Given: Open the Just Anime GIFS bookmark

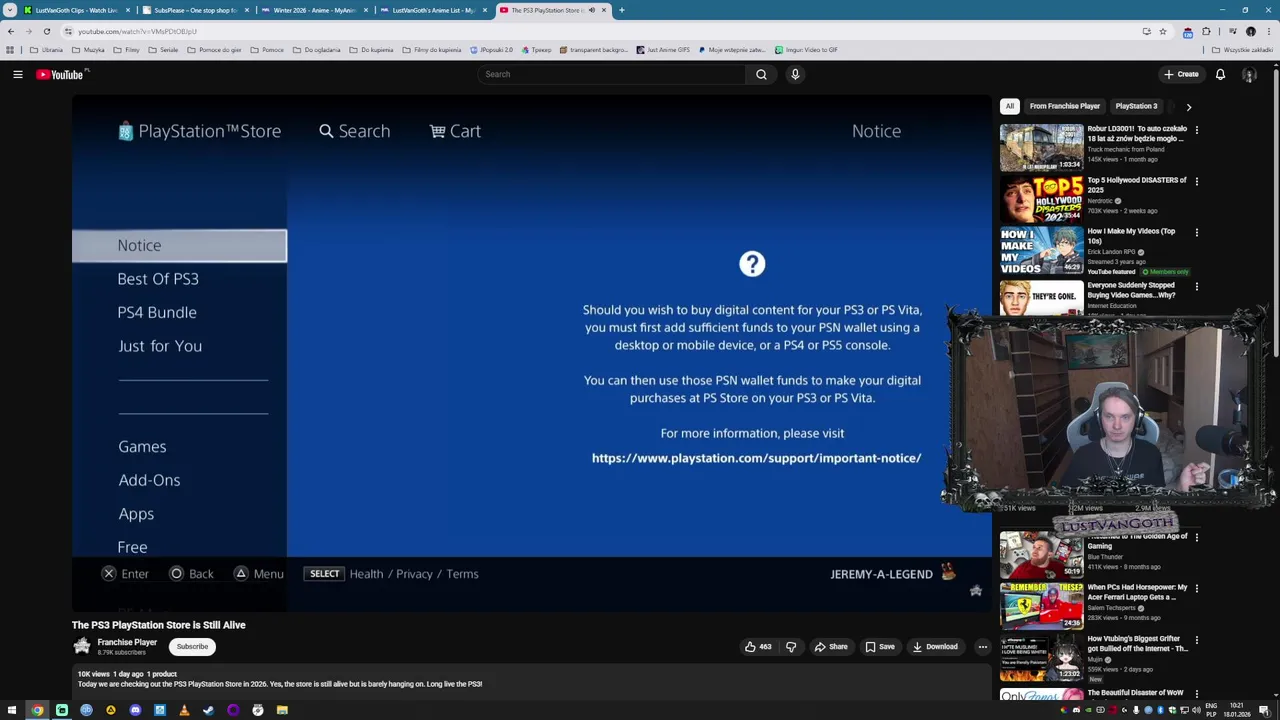Looking at the screenshot, I should pyautogui.click(x=663, y=50).
